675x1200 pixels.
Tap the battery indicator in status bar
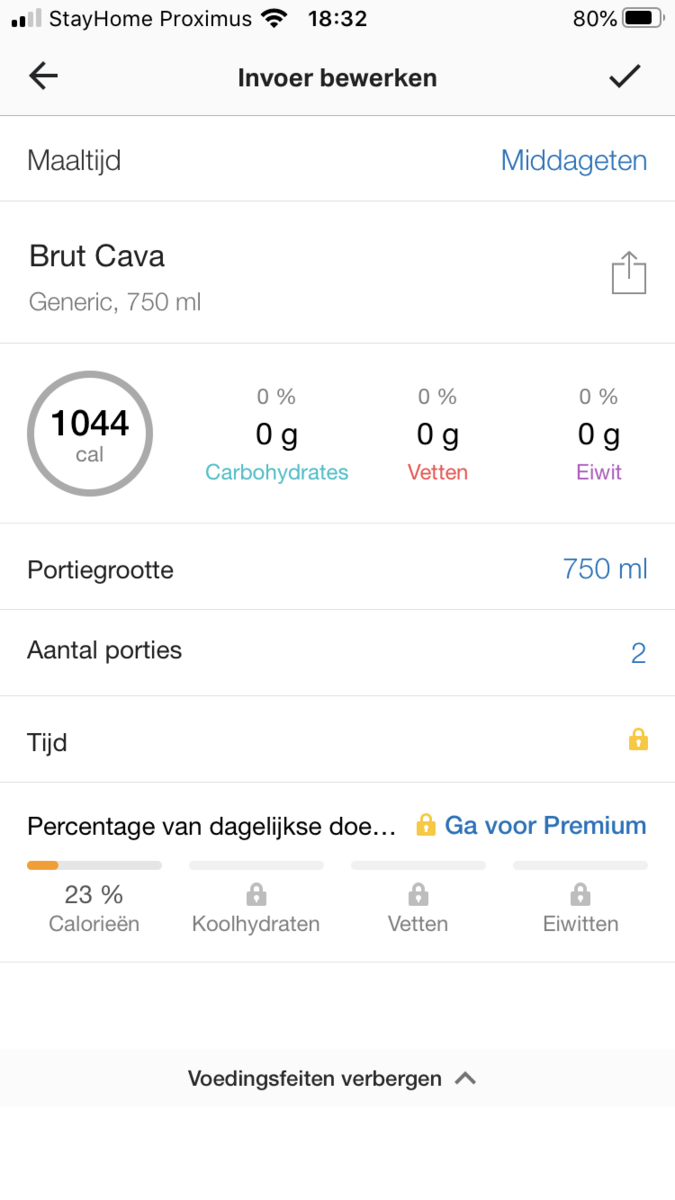pyautogui.click(x=643, y=18)
